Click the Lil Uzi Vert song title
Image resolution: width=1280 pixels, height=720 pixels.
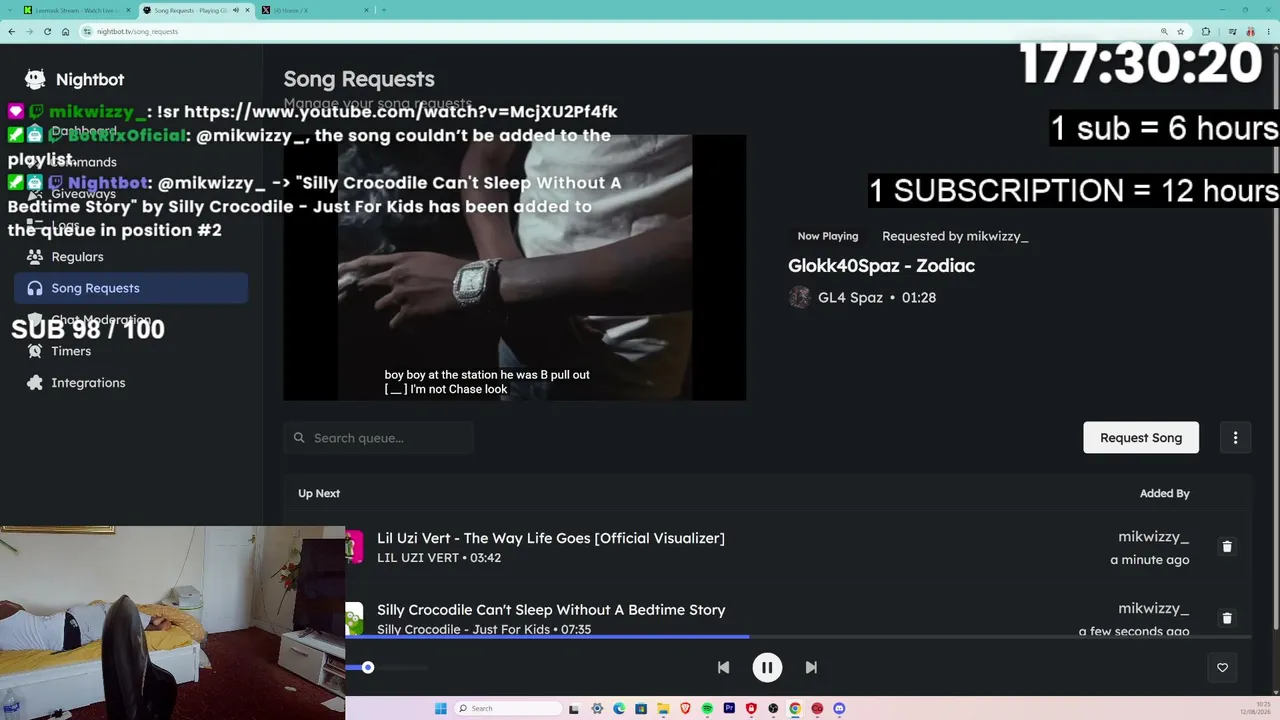pyautogui.click(x=551, y=538)
